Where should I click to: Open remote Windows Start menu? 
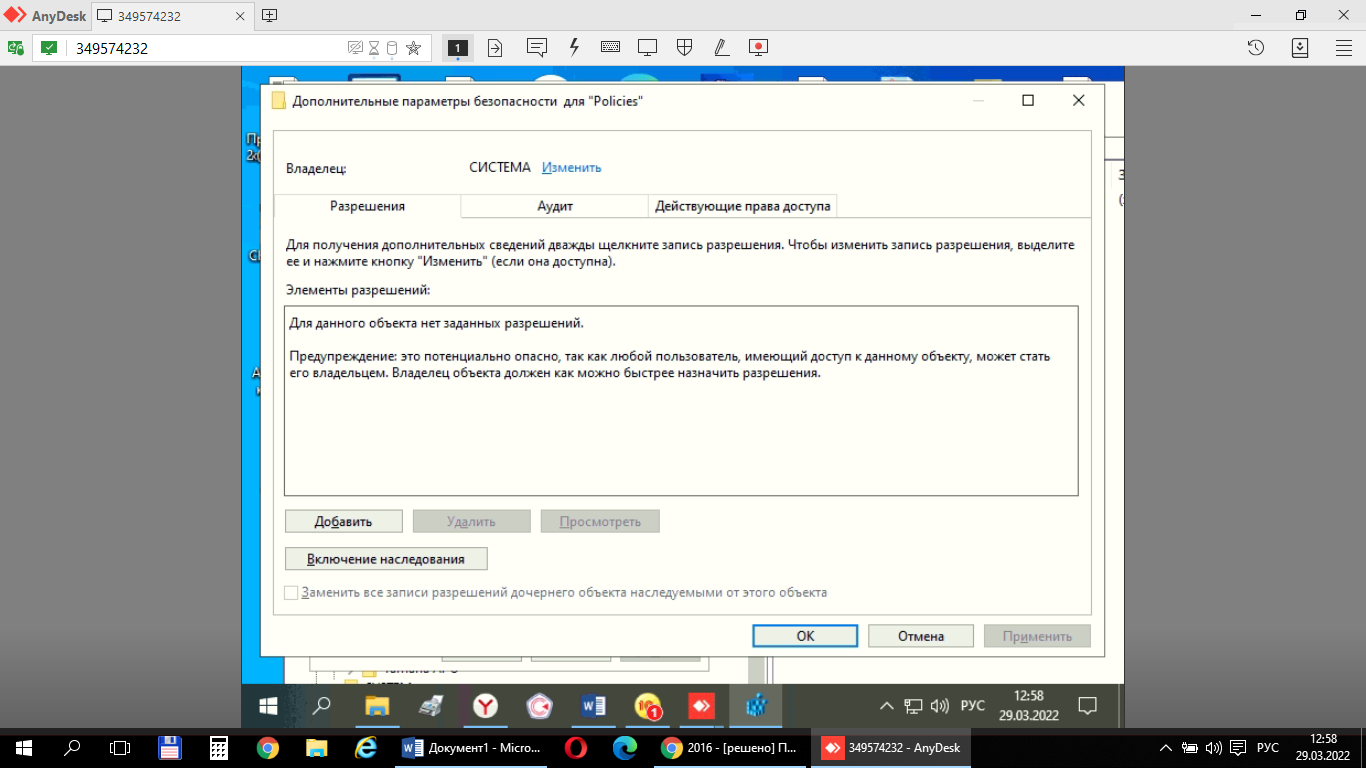(x=268, y=706)
